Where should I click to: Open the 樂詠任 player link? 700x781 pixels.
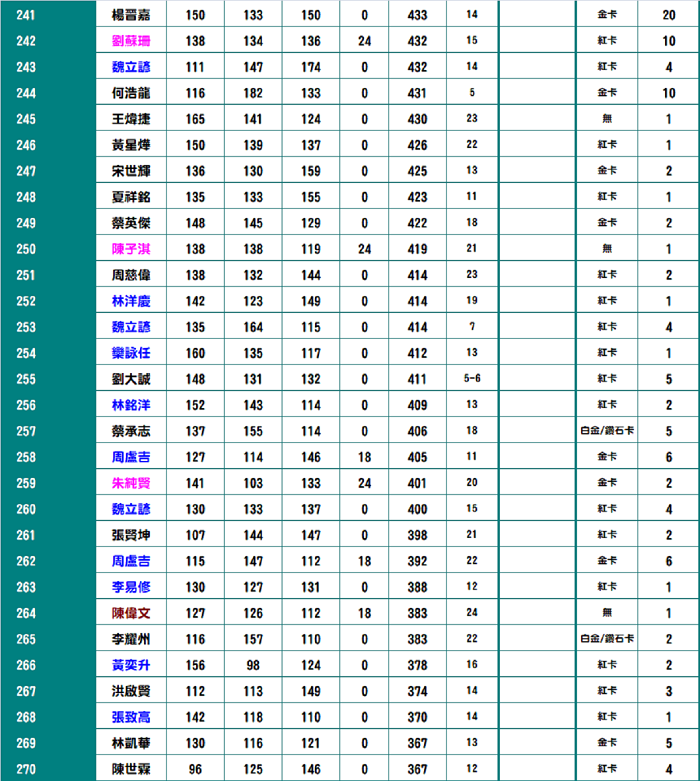pyautogui.click(x=131, y=352)
